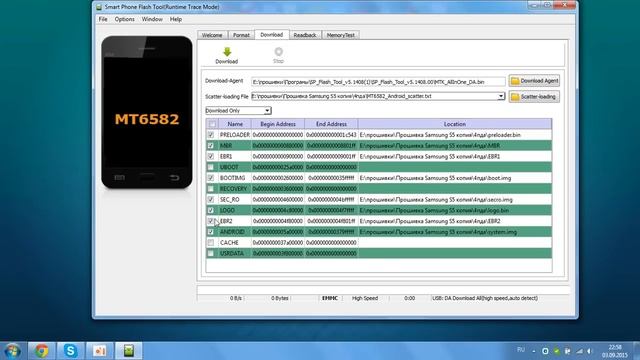Image resolution: width=640 pixels, height=360 pixels.
Task: Open the orange taskbar application icon
Action: 100,351
